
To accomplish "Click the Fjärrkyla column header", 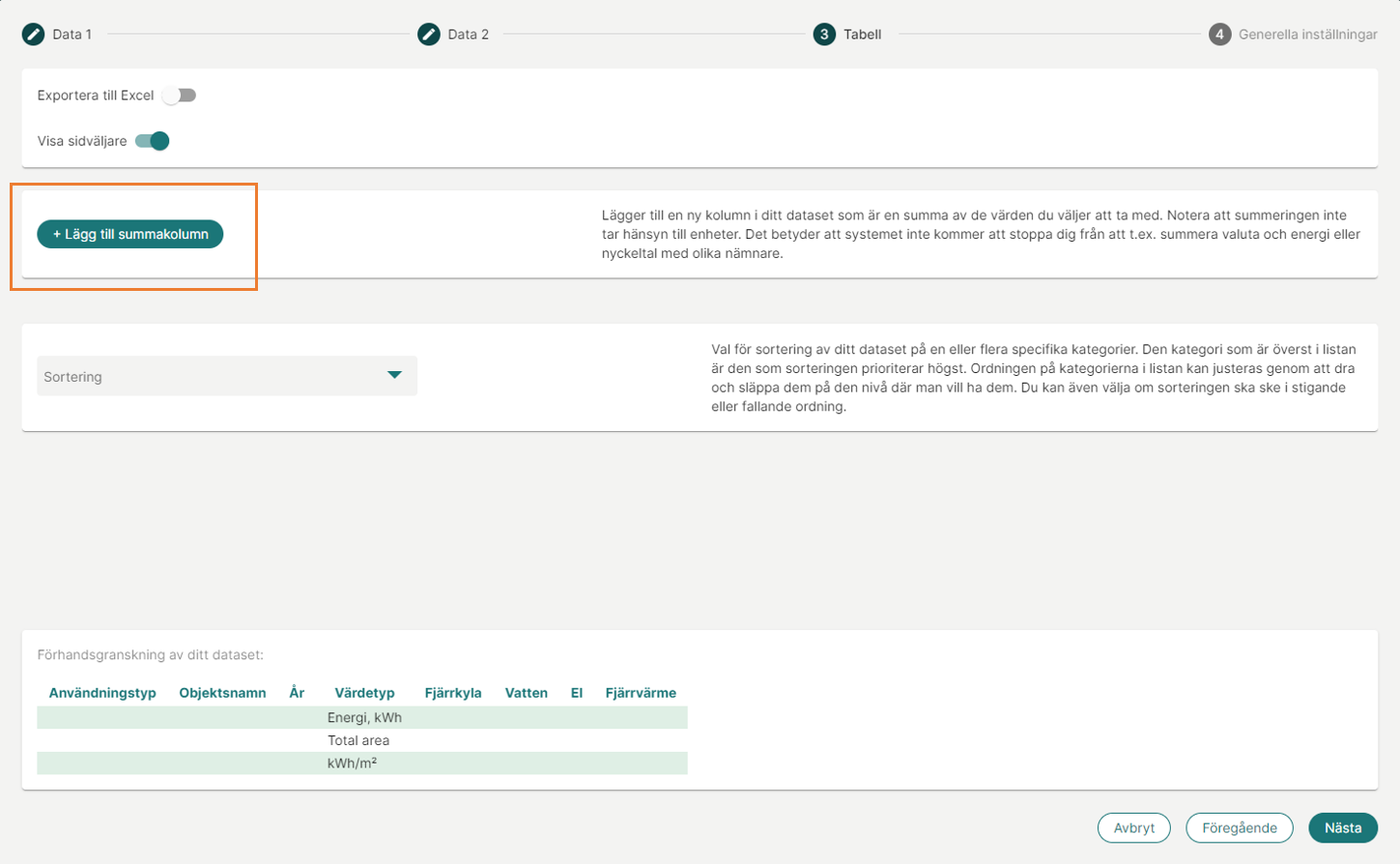I will tap(453, 693).
